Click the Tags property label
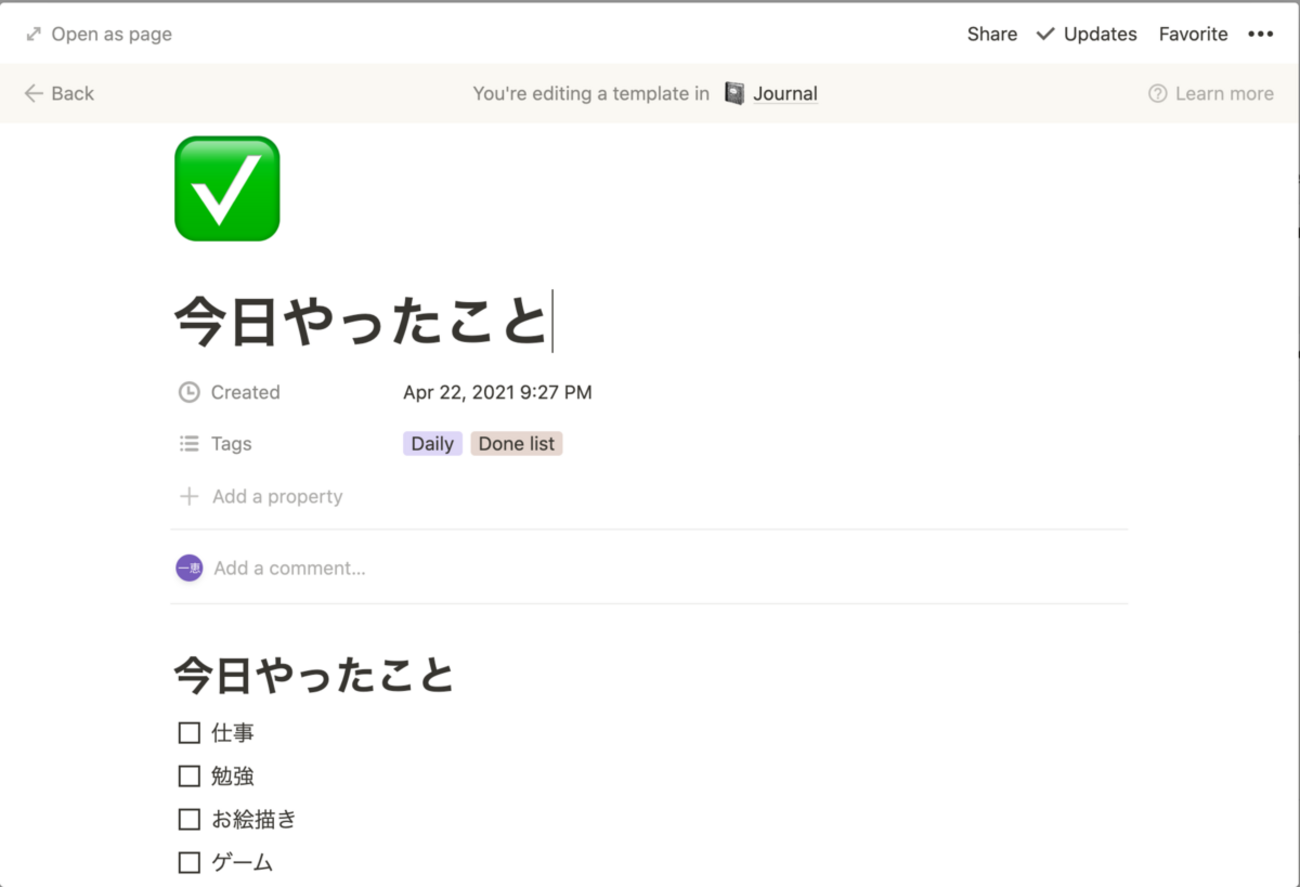1300x887 pixels. pyautogui.click(x=231, y=444)
